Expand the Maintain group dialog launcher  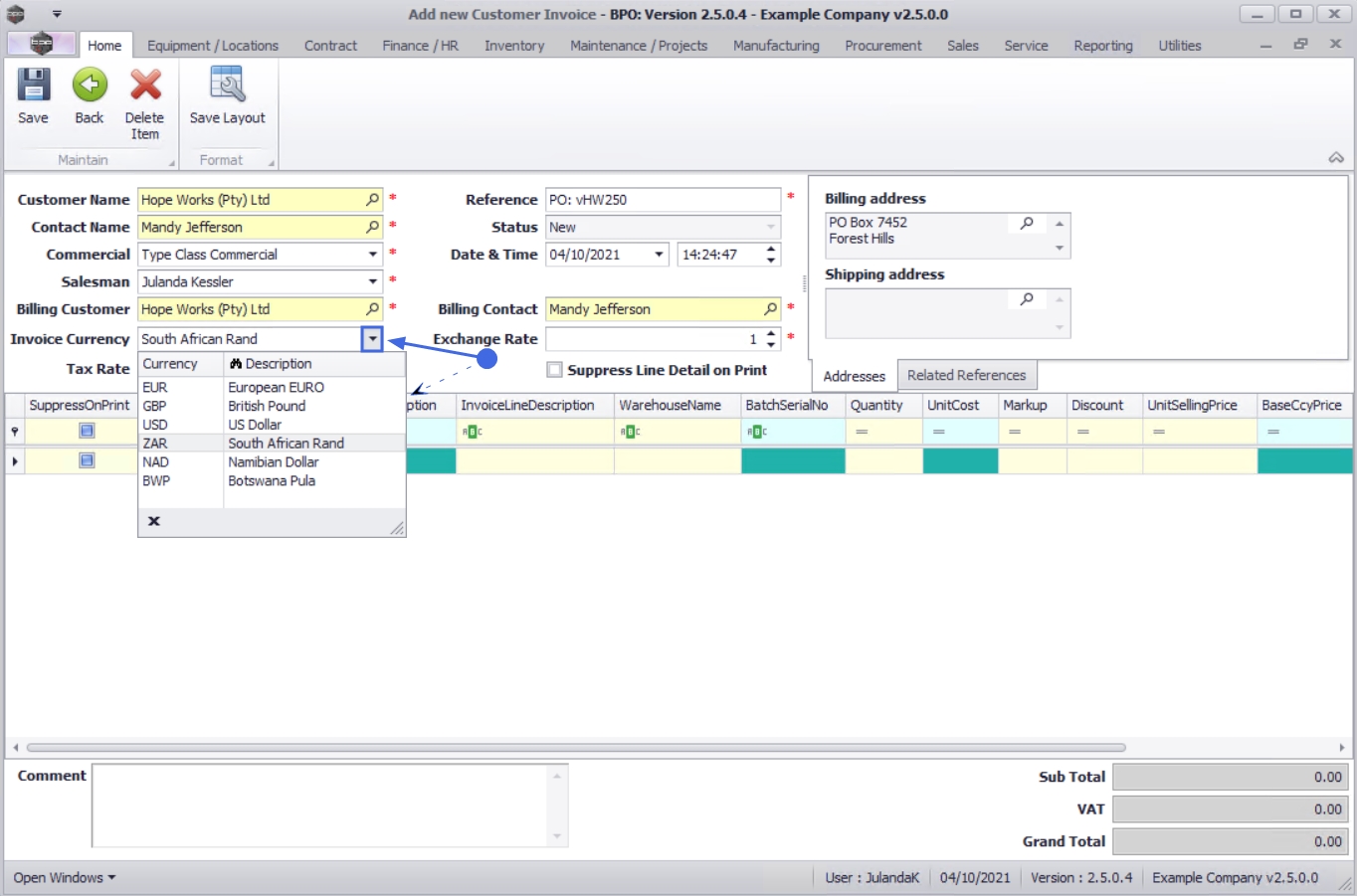[171, 163]
